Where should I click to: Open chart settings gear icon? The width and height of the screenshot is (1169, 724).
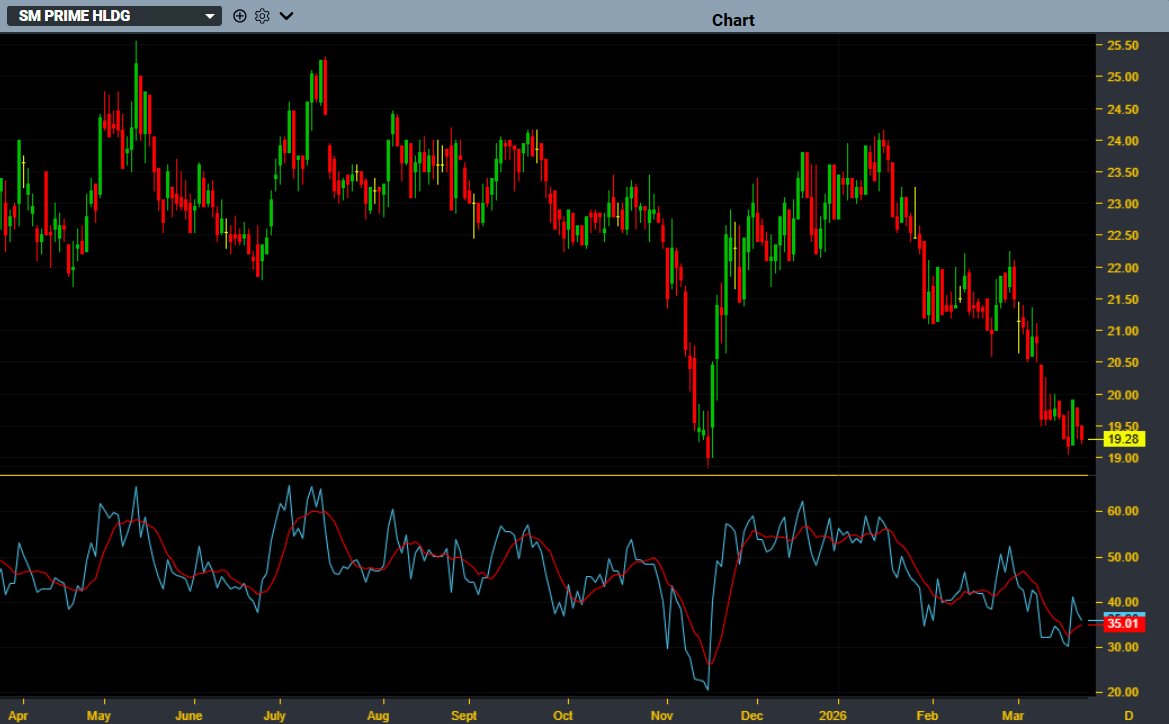click(x=262, y=16)
